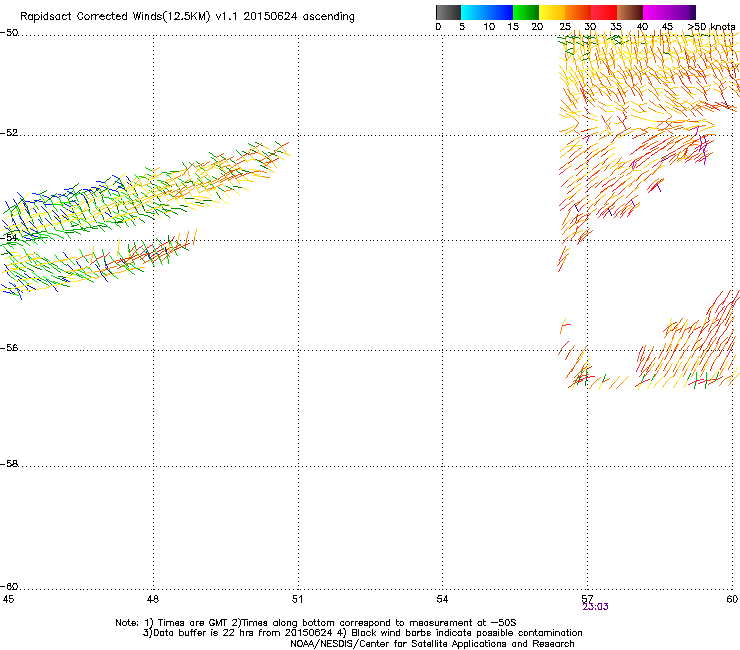Viewport: 740px width, 650px height.
Task: Click the longitude label '45'
Action: [x=8, y=599]
